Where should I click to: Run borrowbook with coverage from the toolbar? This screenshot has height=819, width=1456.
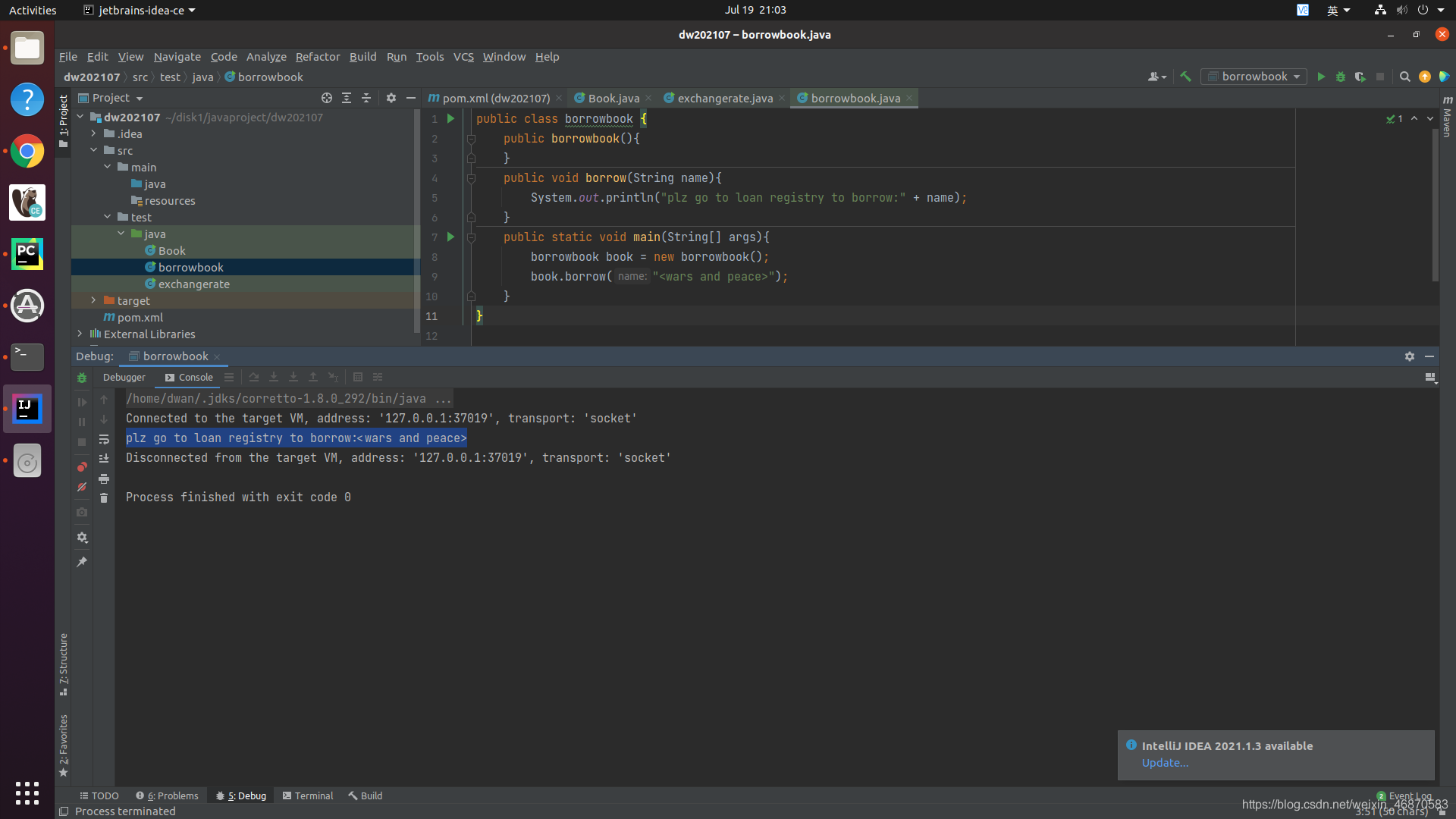point(1360,77)
